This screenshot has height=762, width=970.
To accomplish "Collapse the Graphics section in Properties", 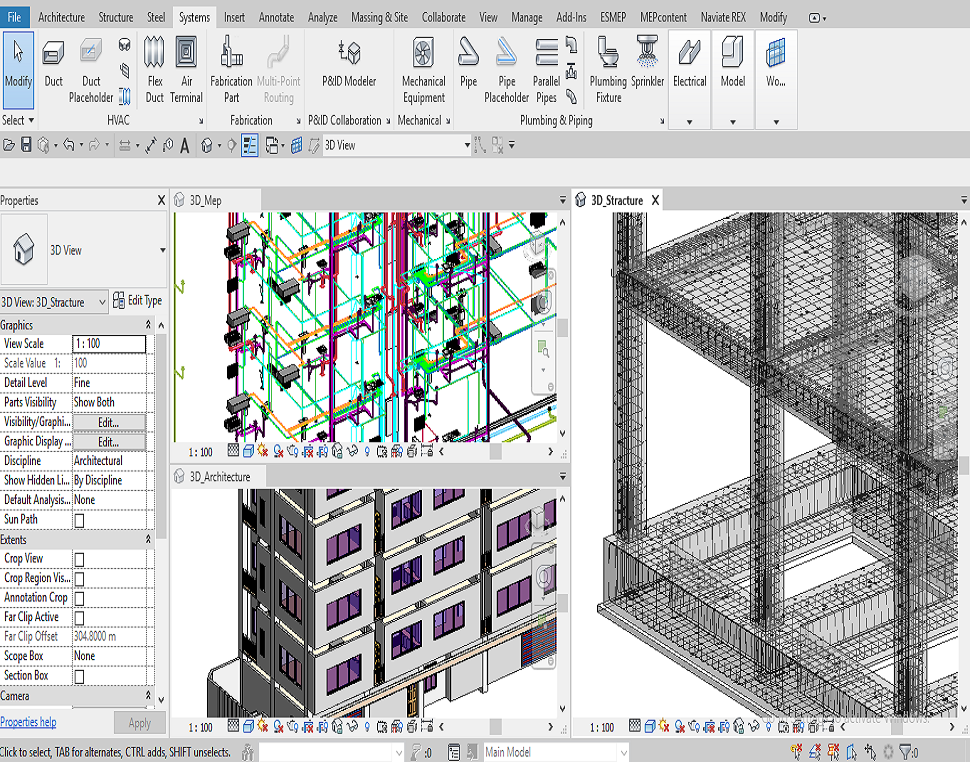I will (148, 325).
